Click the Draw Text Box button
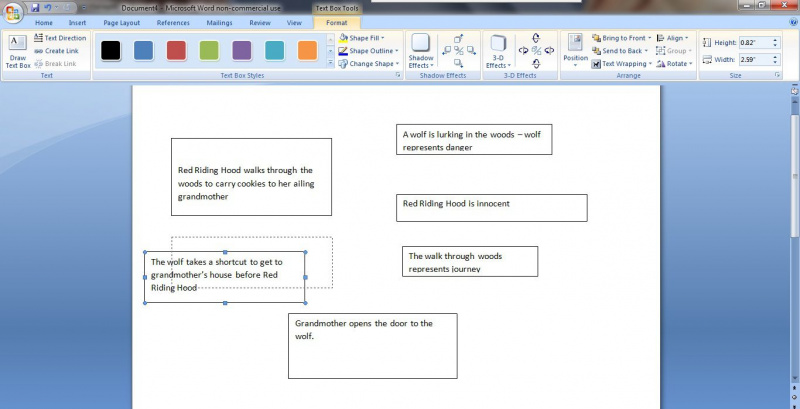 click(18, 52)
